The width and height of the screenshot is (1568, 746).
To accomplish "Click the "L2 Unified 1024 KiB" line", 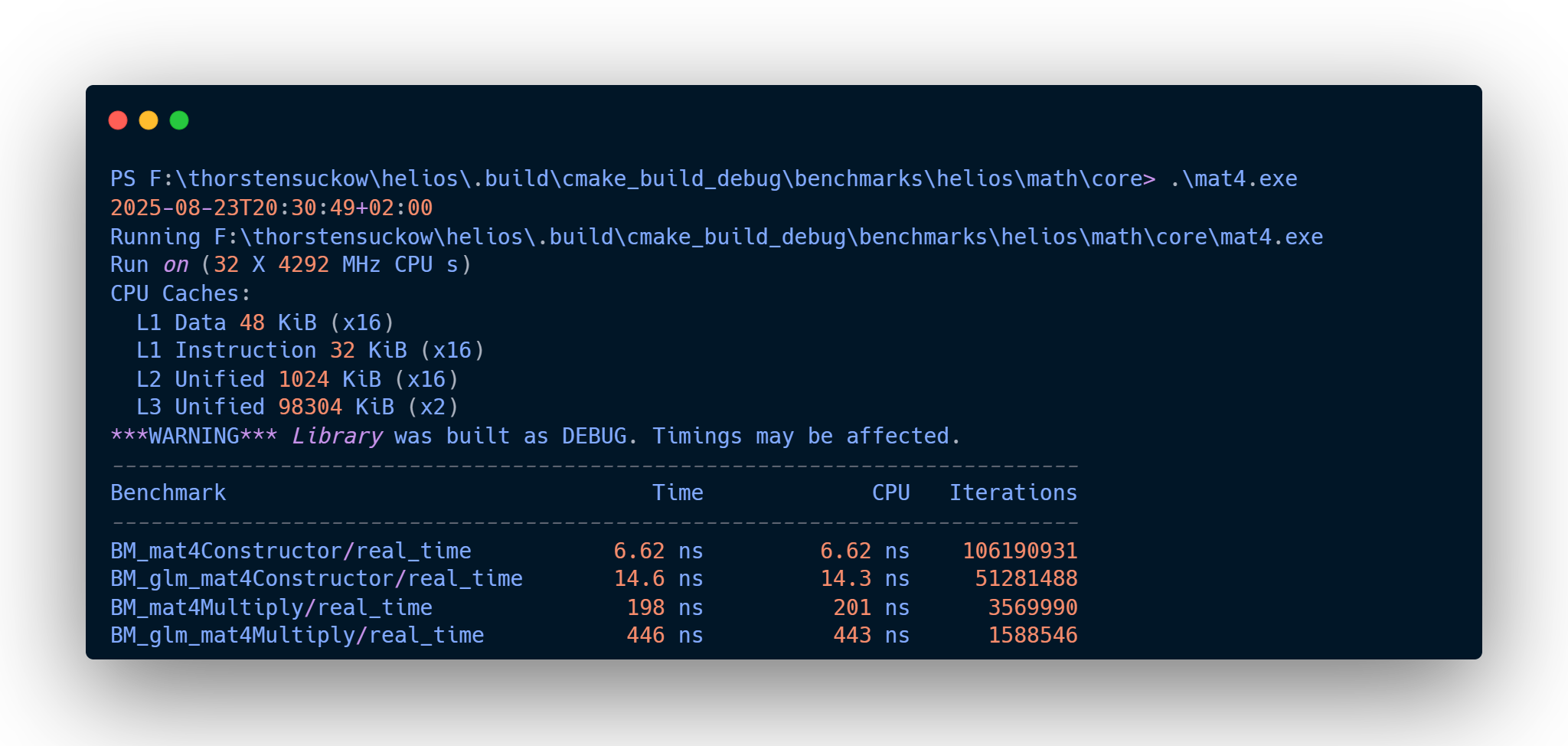I will [297, 379].
